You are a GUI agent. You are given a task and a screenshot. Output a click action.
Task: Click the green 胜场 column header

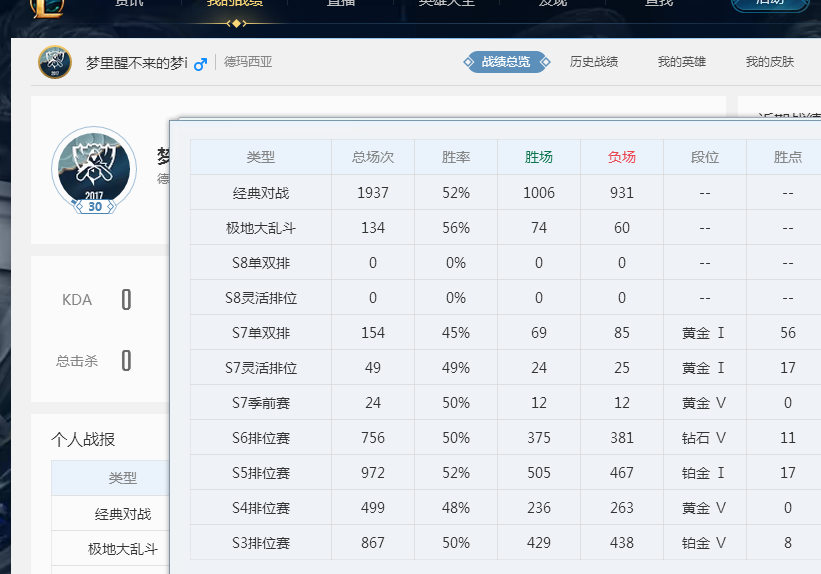click(539, 157)
